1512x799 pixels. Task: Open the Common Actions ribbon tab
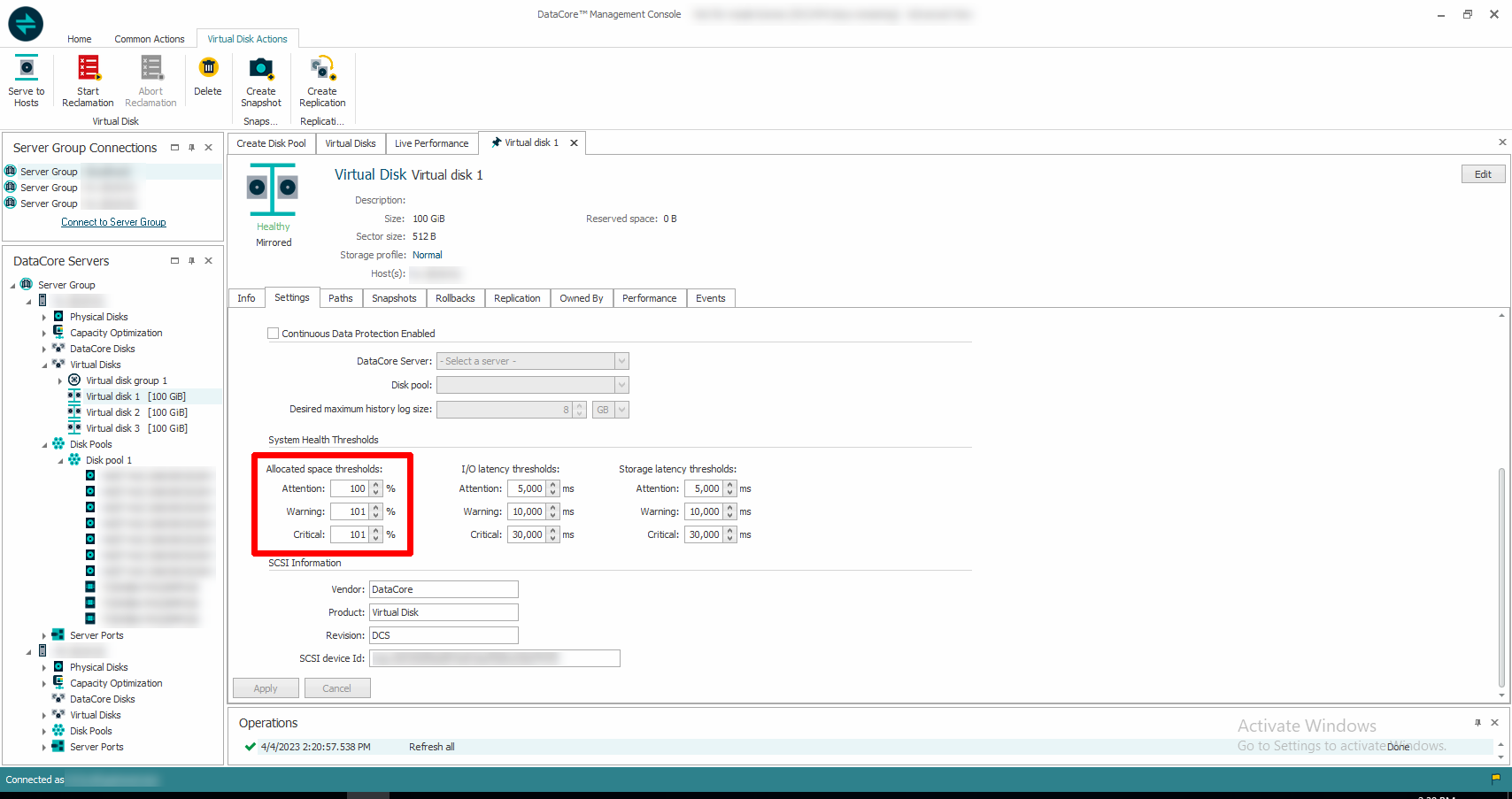pos(149,39)
